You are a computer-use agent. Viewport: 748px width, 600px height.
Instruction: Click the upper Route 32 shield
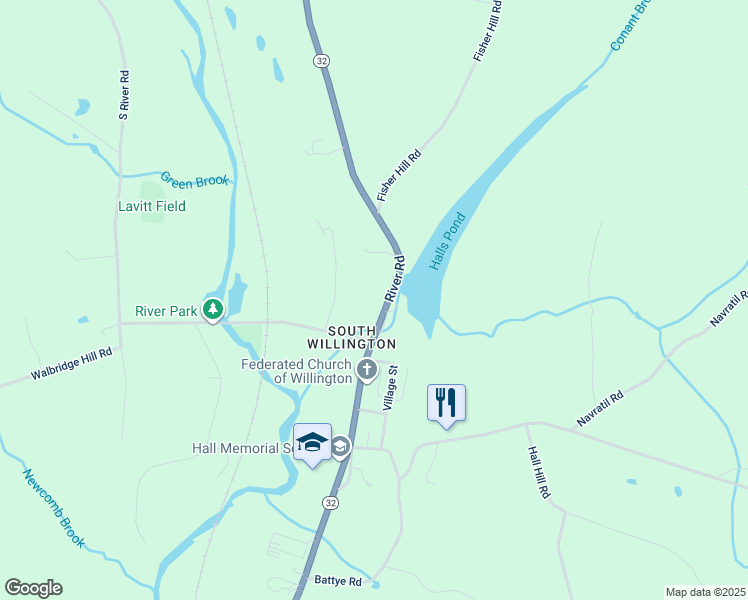pyautogui.click(x=322, y=61)
